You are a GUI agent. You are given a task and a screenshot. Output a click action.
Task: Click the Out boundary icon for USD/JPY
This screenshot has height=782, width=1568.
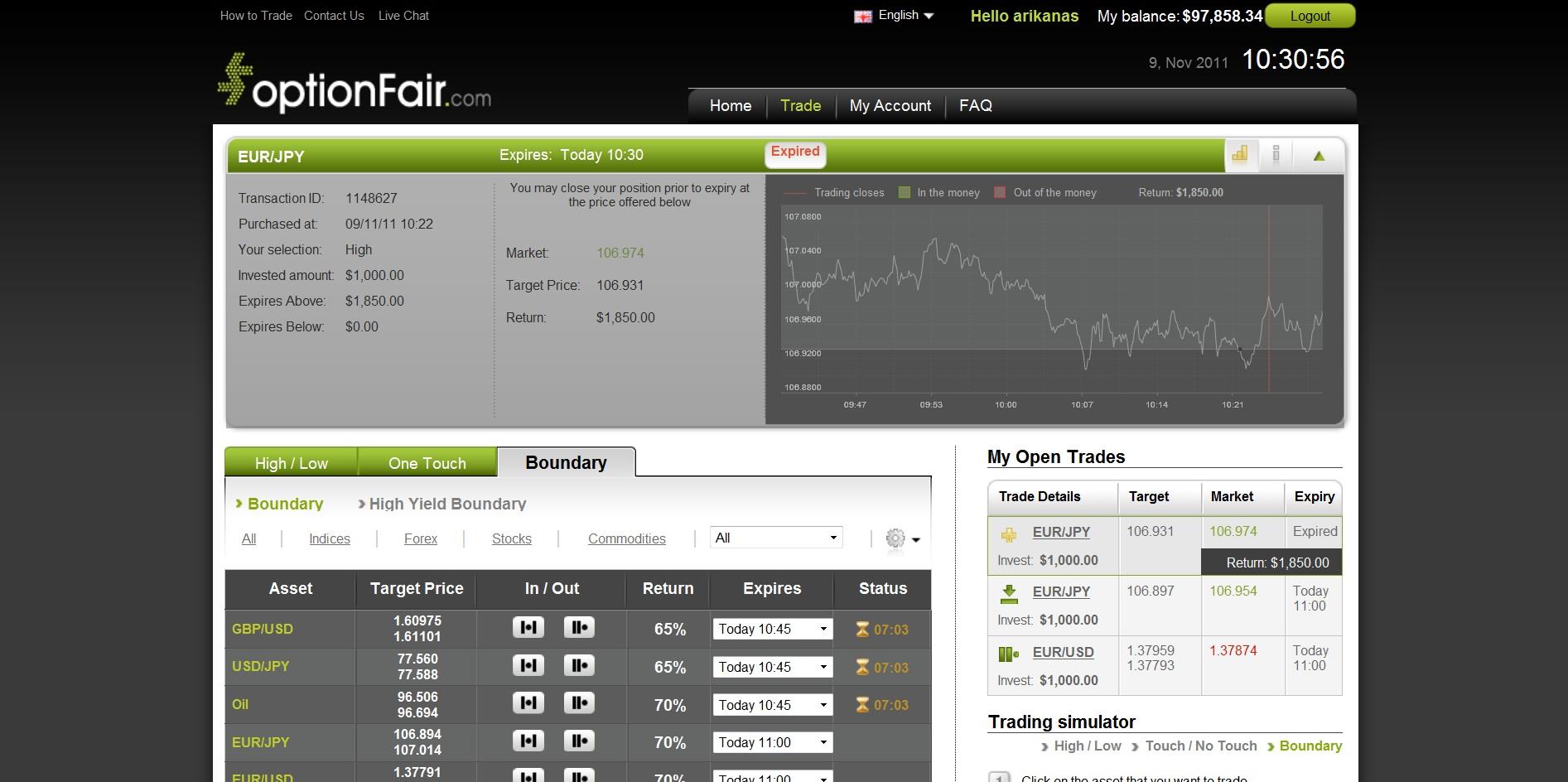pyautogui.click(x=579, y=665)
